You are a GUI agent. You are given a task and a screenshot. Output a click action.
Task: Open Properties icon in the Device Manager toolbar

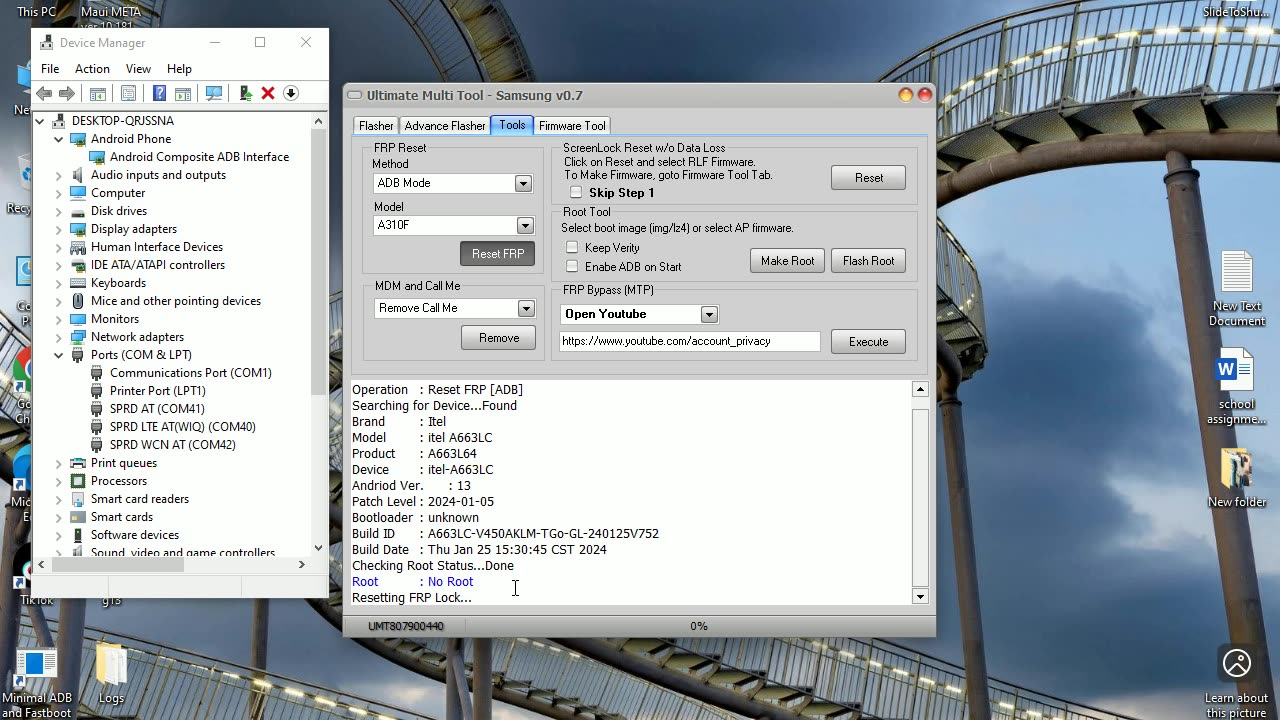point(128,93)
